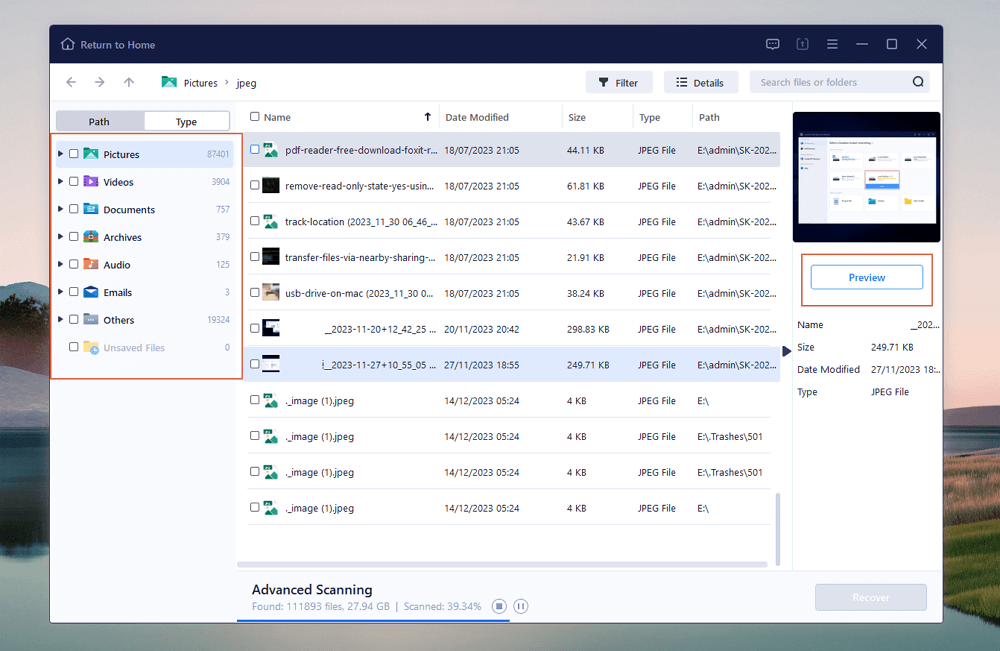
Task: Switch to the Type tab
Action: click(186, 122)
